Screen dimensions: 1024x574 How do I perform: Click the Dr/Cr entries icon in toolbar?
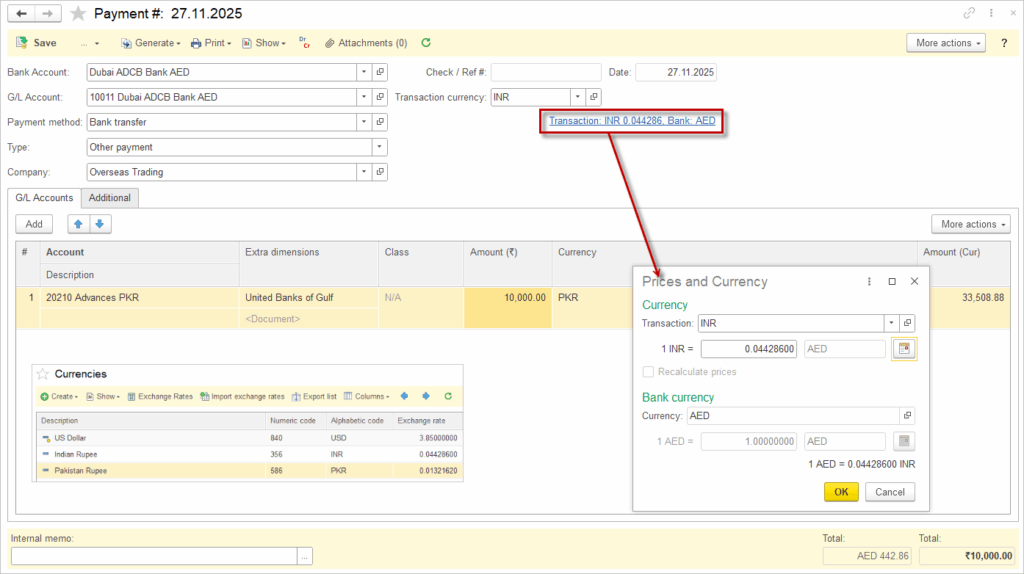(x=305, y=43)
